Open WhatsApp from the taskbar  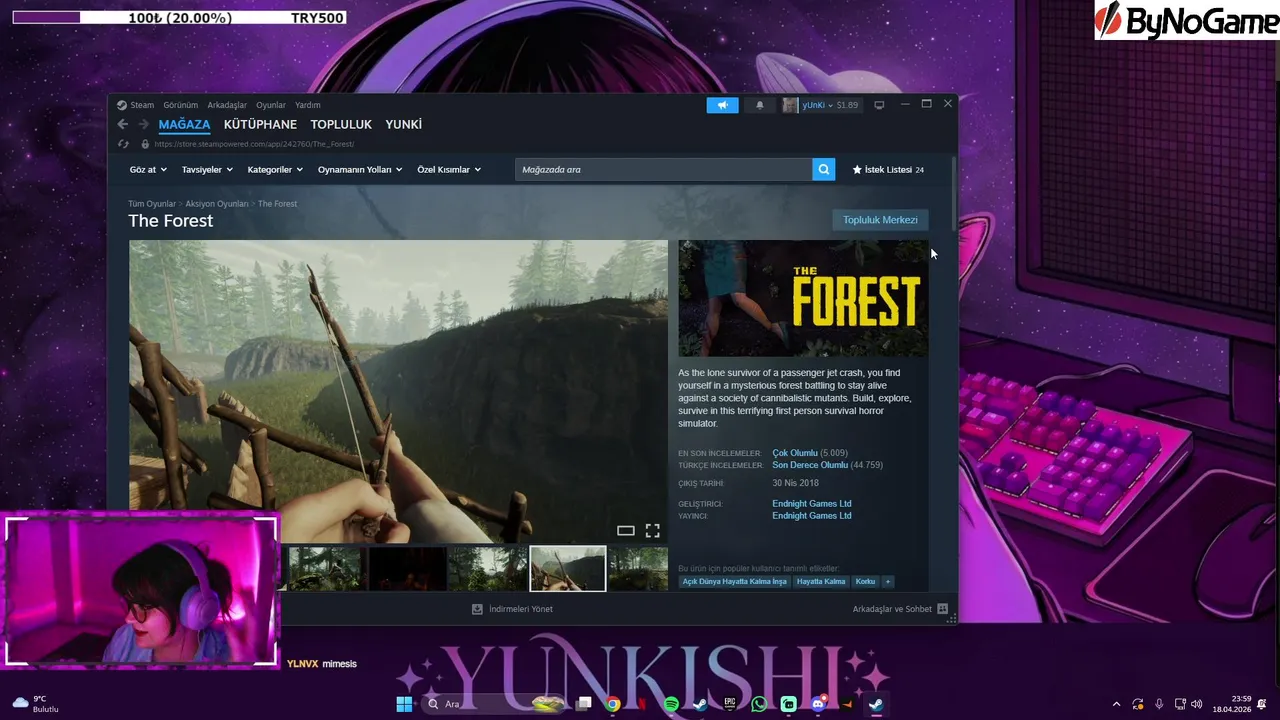(759, 704)
